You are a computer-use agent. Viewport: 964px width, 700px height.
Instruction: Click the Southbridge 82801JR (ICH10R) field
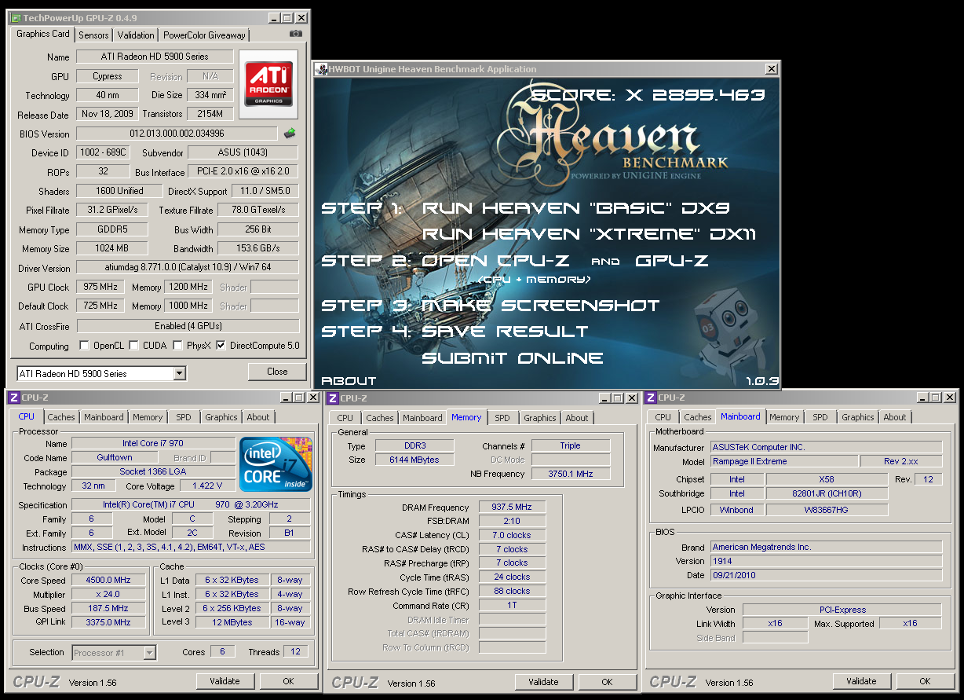(x=826, y=494)
